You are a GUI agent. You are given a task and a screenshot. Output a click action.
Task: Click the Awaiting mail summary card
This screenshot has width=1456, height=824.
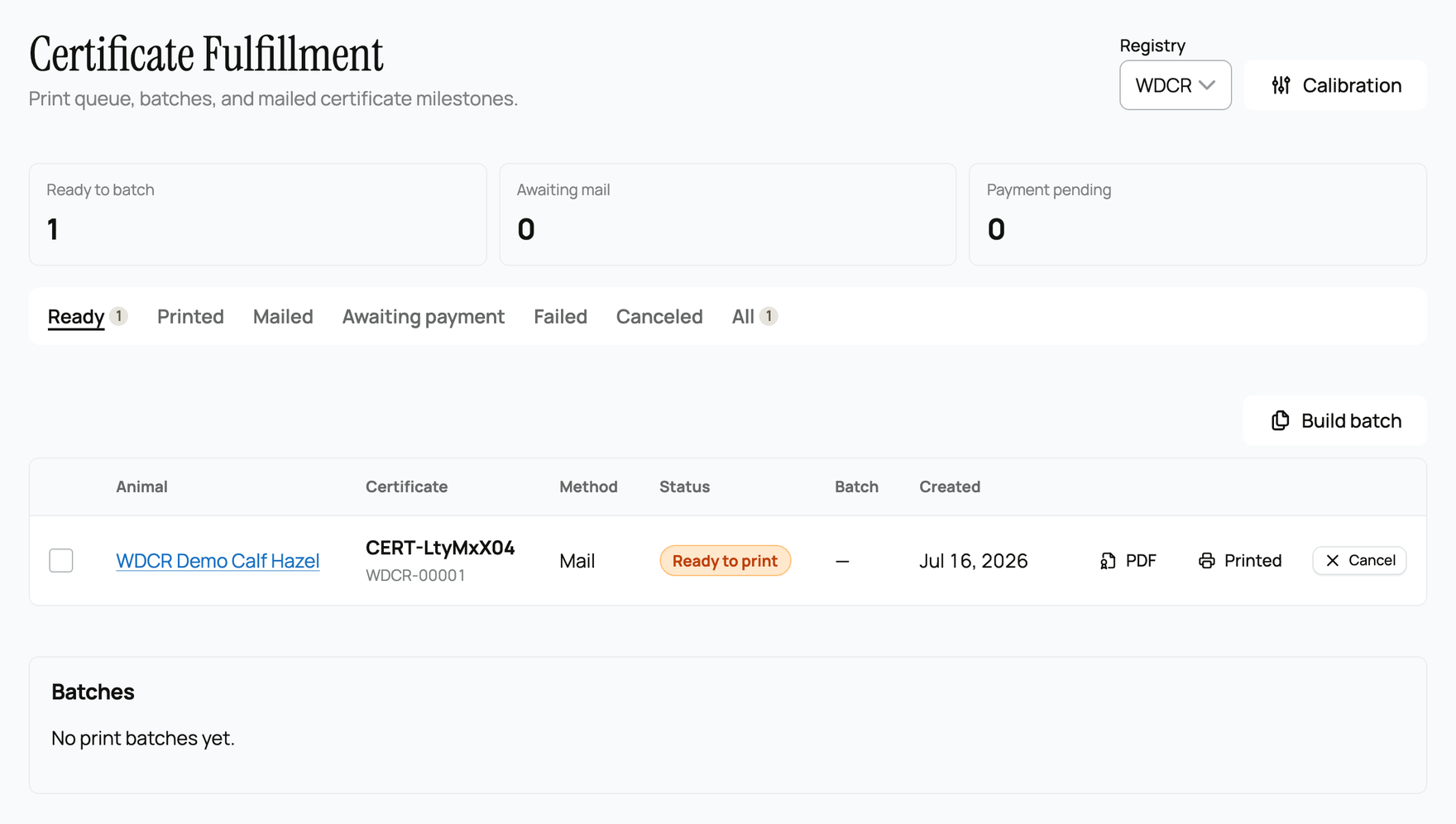pyautogui.click(x=728, y=214)
